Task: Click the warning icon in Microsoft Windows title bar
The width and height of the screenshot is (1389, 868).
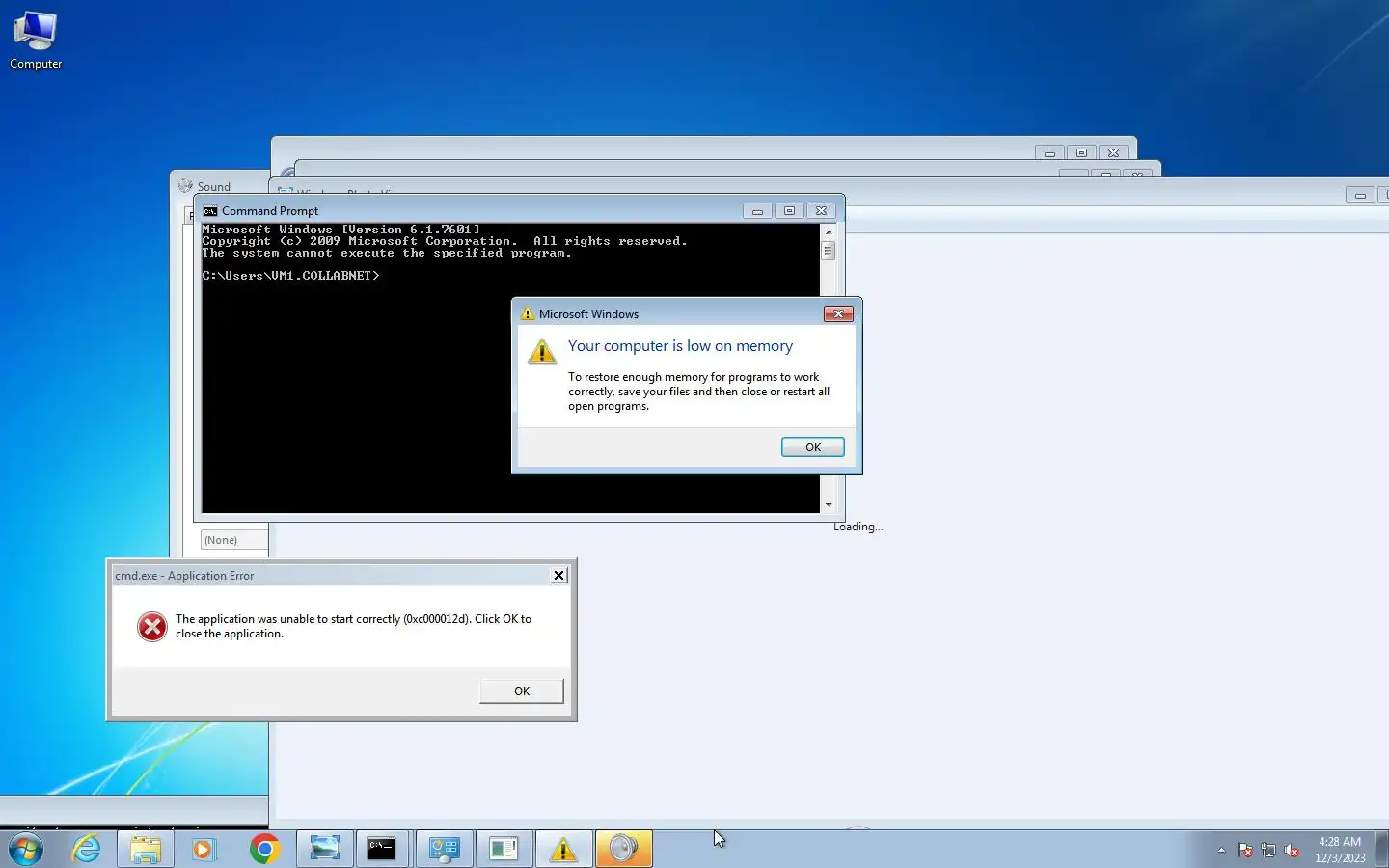Action: pyautogui.click(x=528, y=313)
